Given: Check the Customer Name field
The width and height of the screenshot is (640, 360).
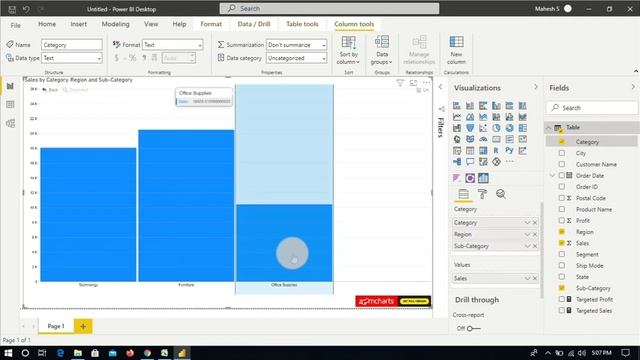Looking at the screenshot, I should [562, 164].
